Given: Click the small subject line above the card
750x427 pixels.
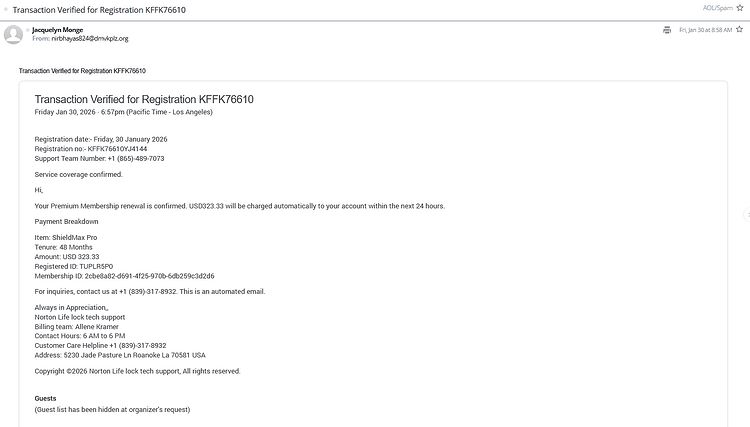Looking at the screenshot, I should point(83,71).
